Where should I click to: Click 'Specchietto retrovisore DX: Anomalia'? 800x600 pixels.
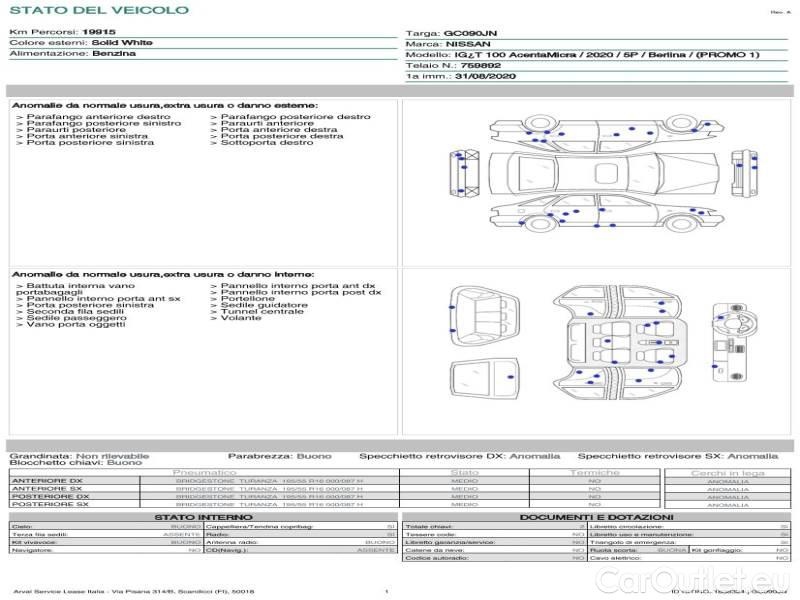tap(460, 456)
